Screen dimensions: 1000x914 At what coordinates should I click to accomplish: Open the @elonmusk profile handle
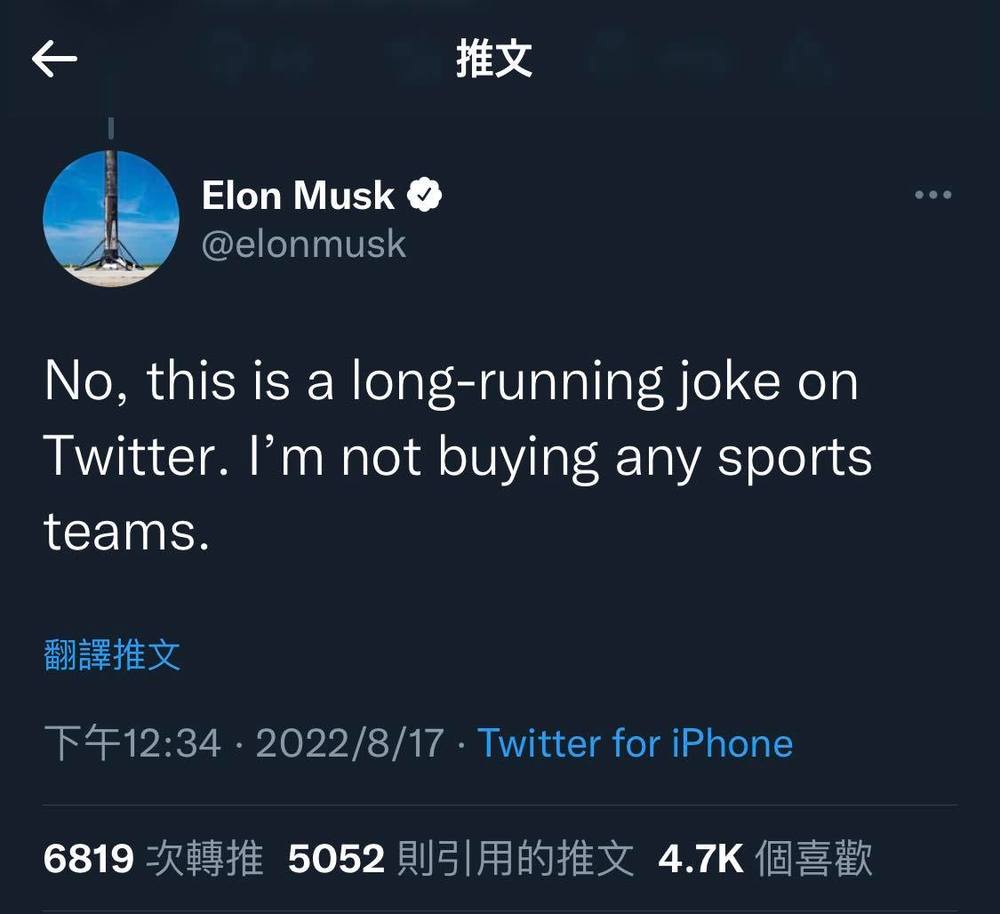coord(304,243)
